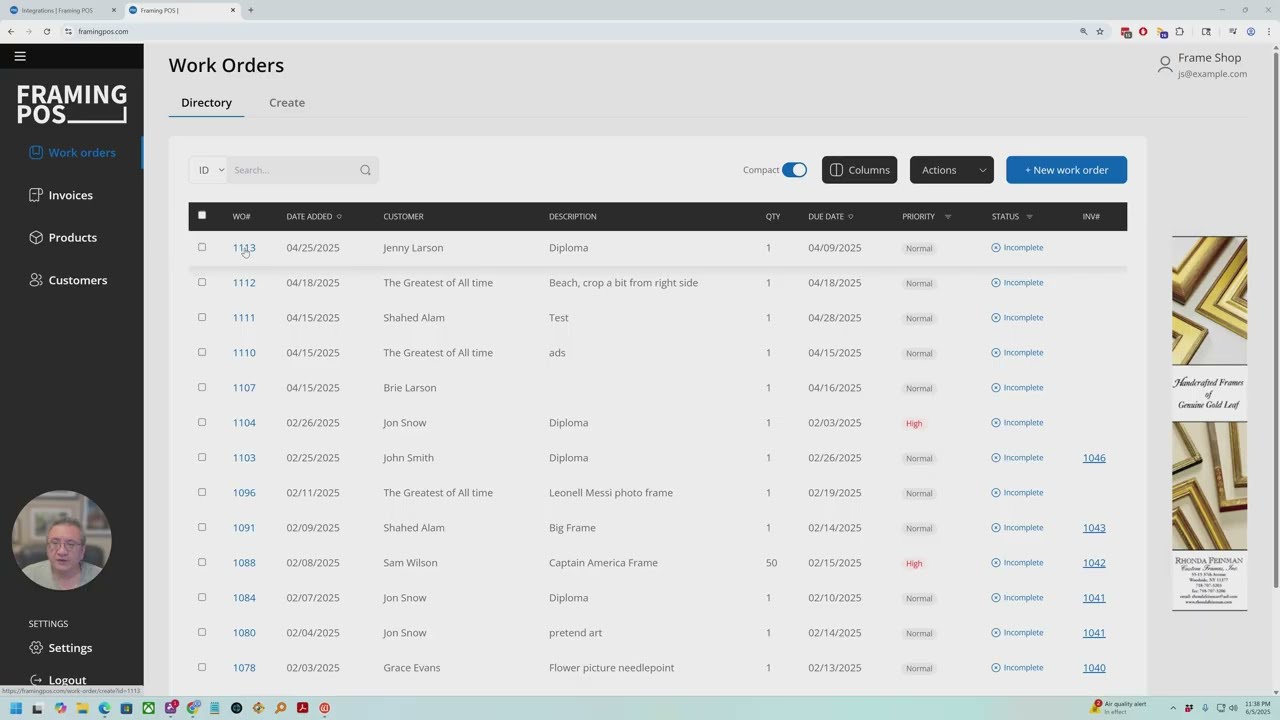The width and height of the screenshot is (1280, 720).
Task: Go to Invoices in sidebar
Action: click(70, 195)
